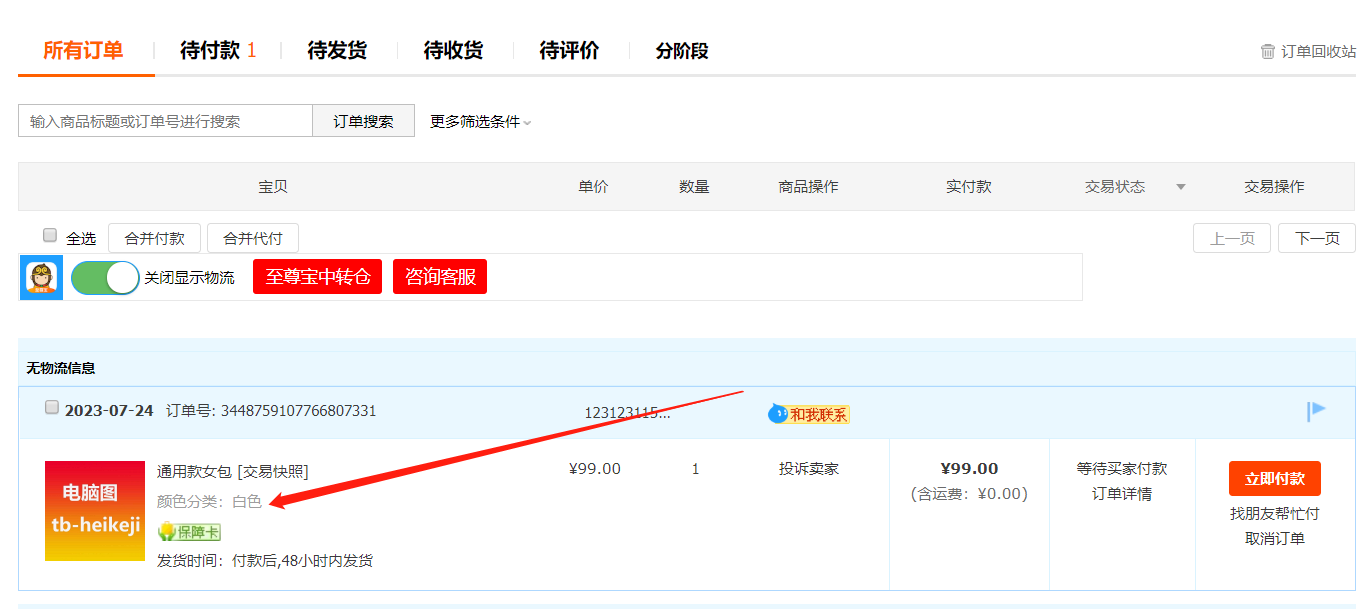Check the 全选 select-all checkbox
The width and height of the screenshot is (1371, 609).
49,234
